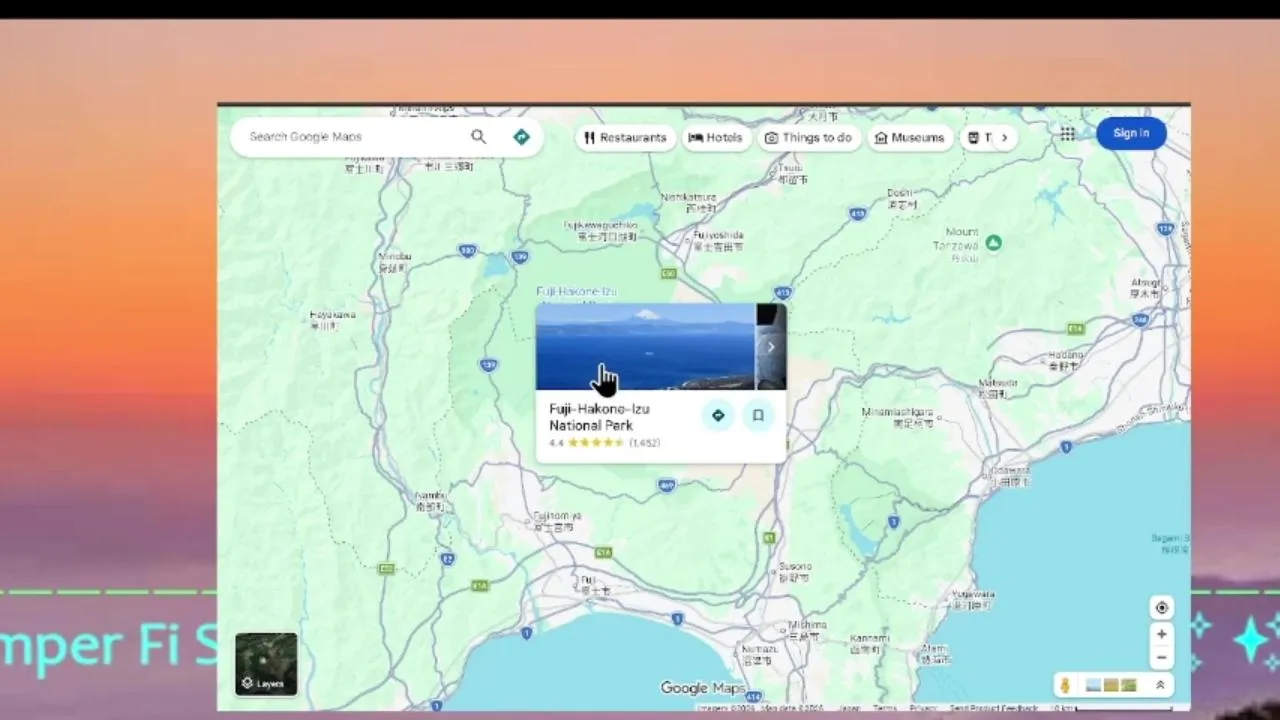This screenshot has width=1280, height=720.
Task: Center map on your location
Action: [x=1161, y=608]
